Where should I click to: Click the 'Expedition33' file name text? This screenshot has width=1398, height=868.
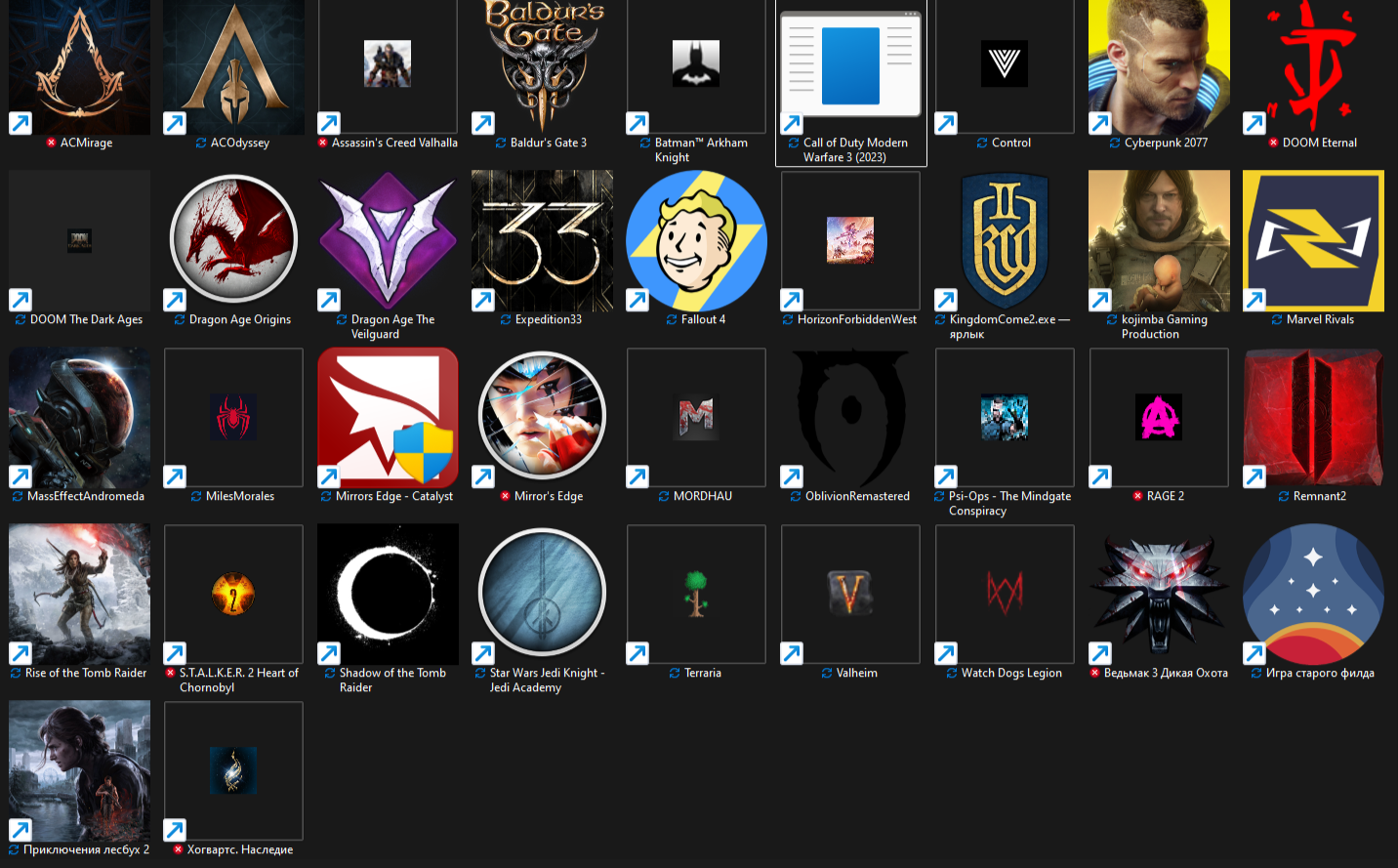tap(549, 319)
